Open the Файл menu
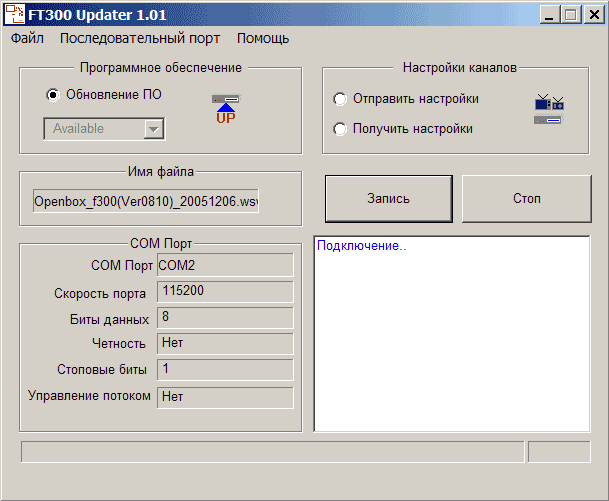 coord(27,38)
